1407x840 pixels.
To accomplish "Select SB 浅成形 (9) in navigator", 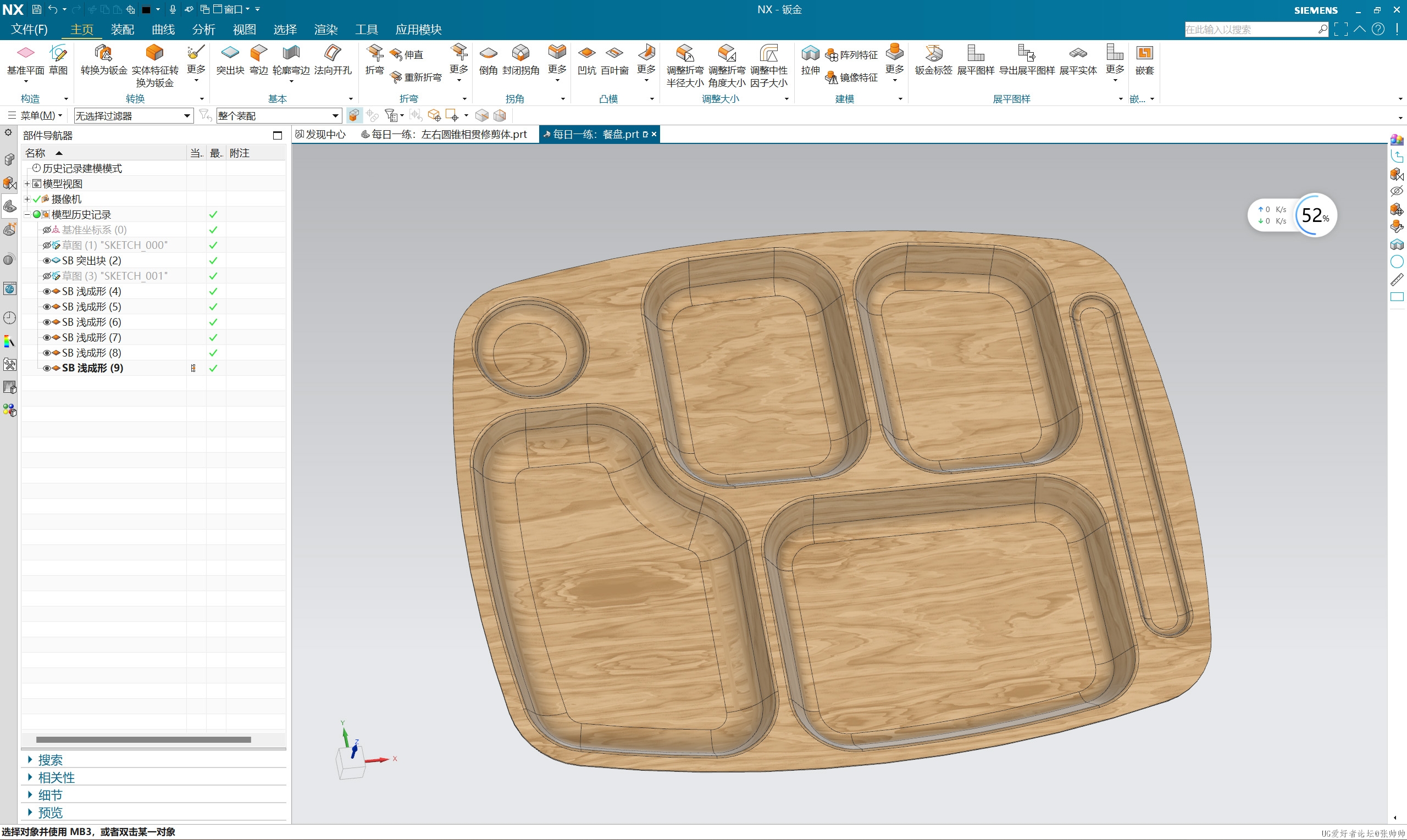I will coord(92,368).
